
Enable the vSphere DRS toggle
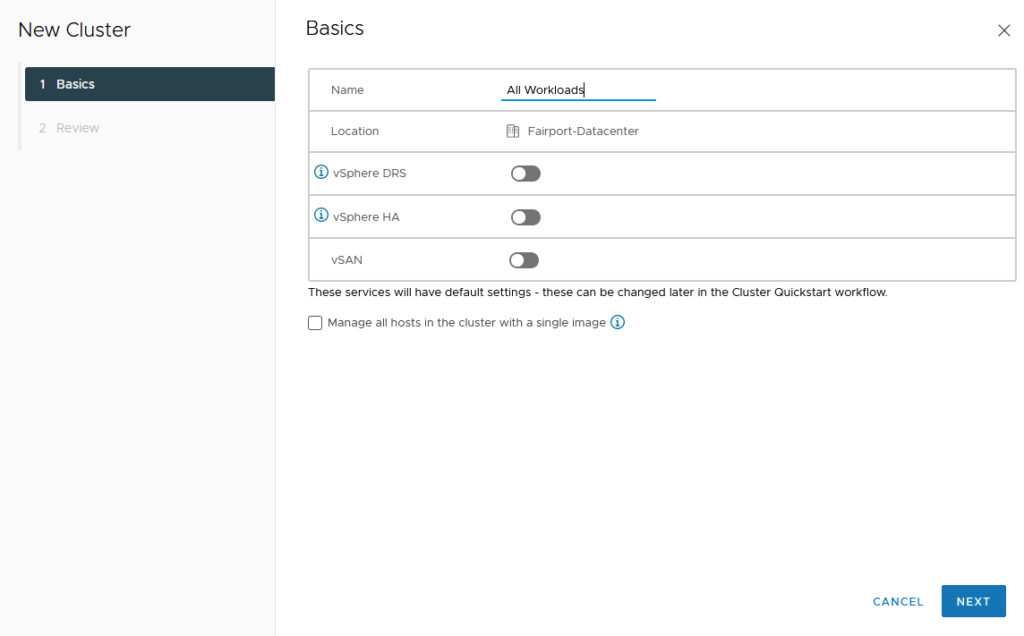point(525,174)
